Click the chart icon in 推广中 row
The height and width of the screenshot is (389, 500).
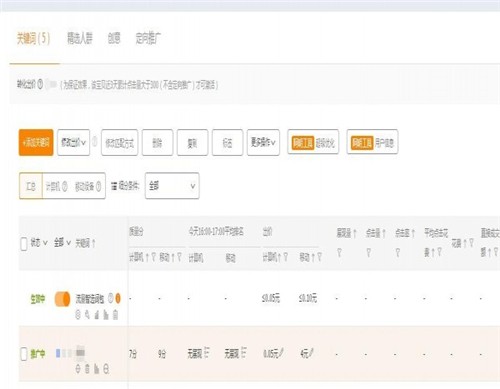coord(97,368)
